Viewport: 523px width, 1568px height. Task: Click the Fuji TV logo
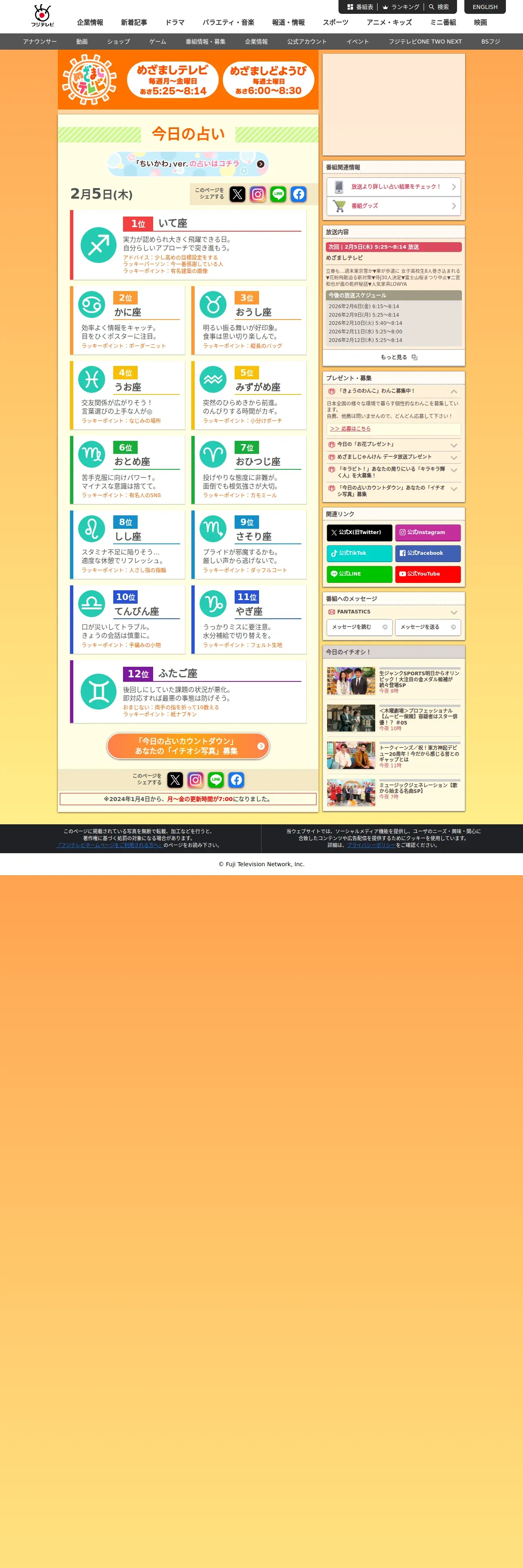point(42,16)
